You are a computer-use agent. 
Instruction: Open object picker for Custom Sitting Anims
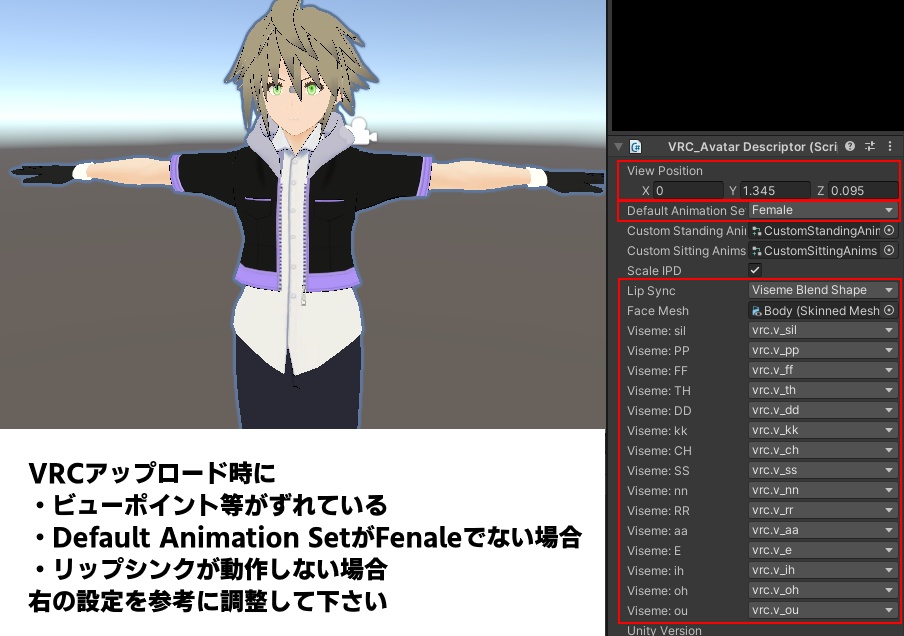(x=888, y=251)
